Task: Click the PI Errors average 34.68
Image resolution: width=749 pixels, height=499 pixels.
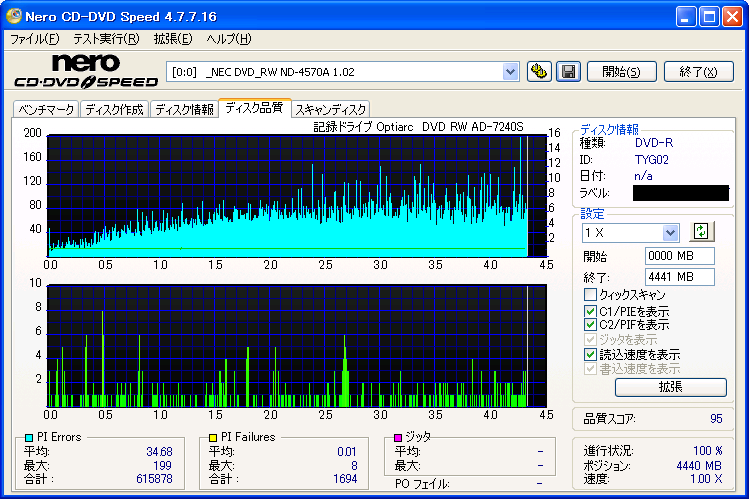Action: coord(160,451)
